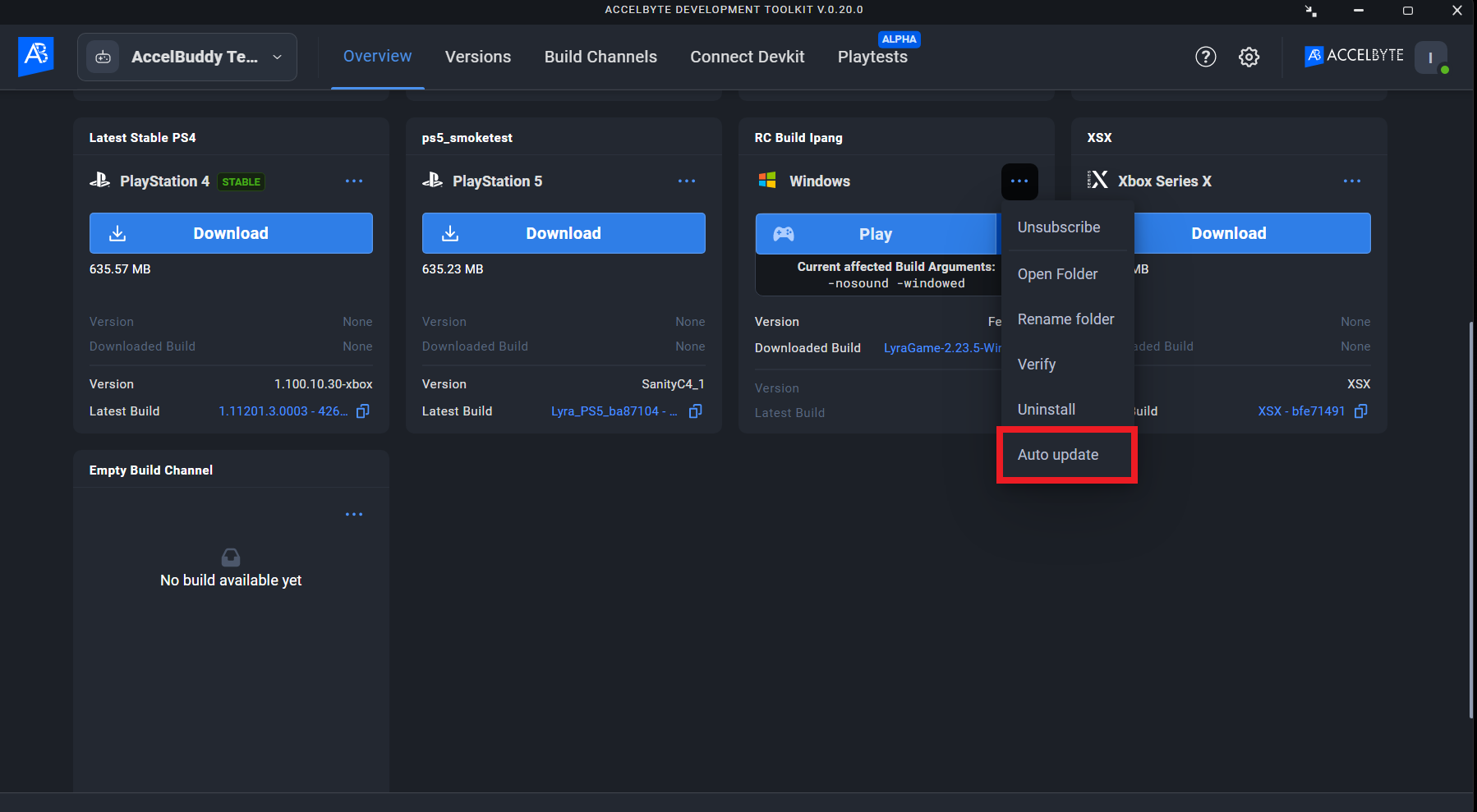Viewport: 1477px width, 812px height.
Task: Open the settings gear icon
Action: tap(1249, 57)
